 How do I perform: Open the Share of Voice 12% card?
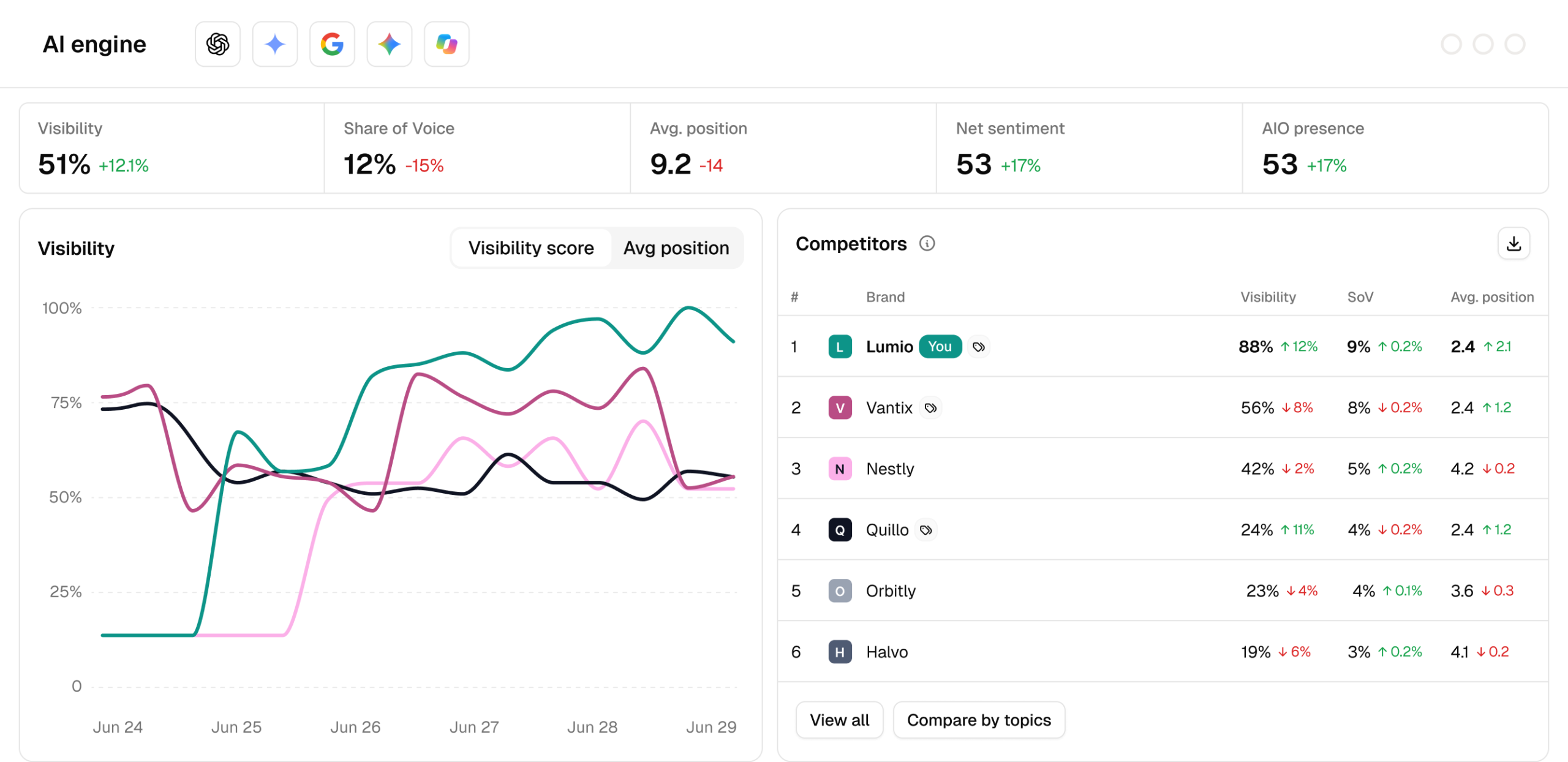coord(477,148)
